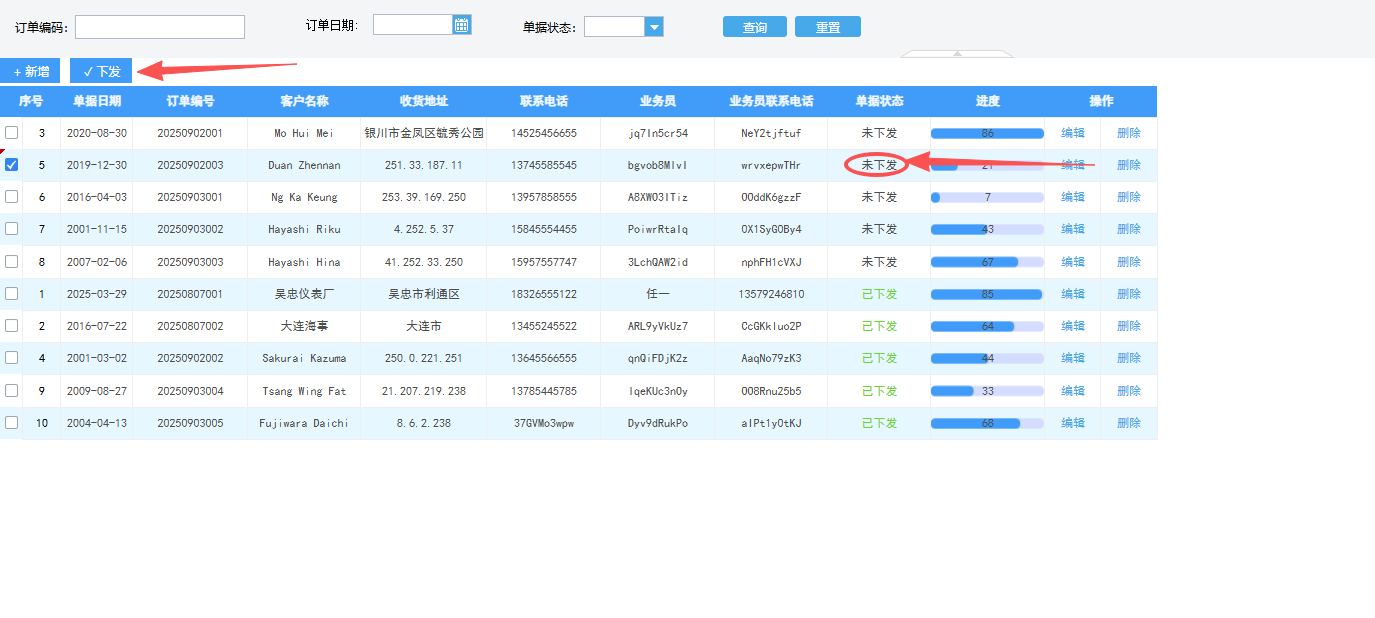The image size is (1375, 618).
Task: Click the 新增 add button
Action: tap(31, 71)
